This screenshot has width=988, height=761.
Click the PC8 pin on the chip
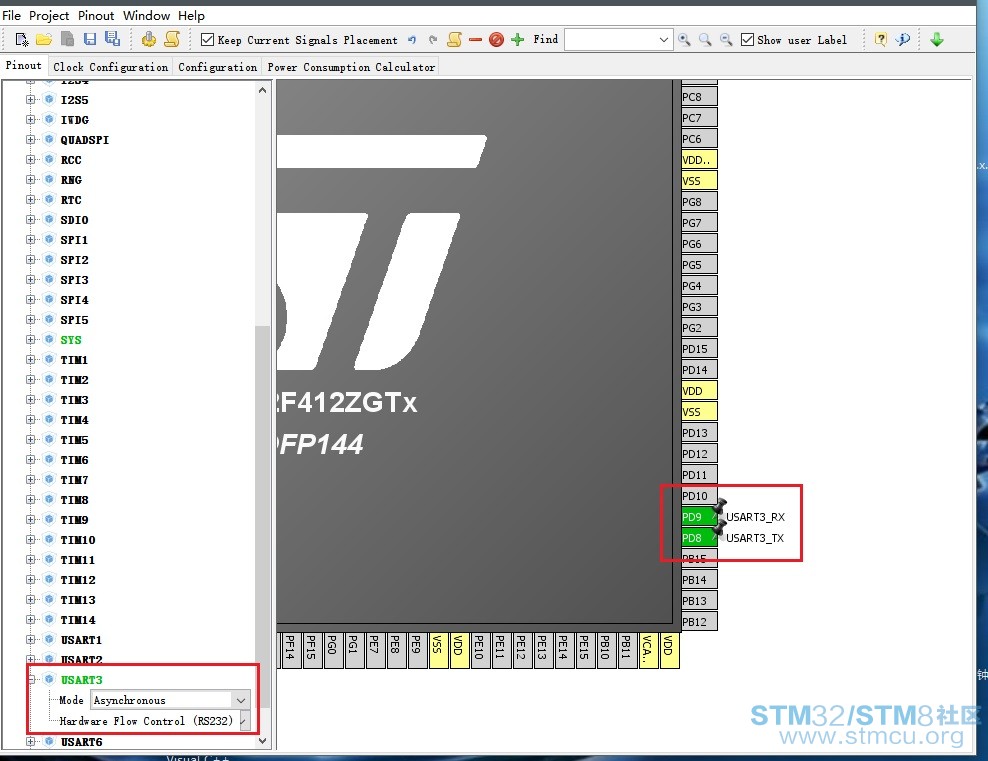(x=699, y=96)
